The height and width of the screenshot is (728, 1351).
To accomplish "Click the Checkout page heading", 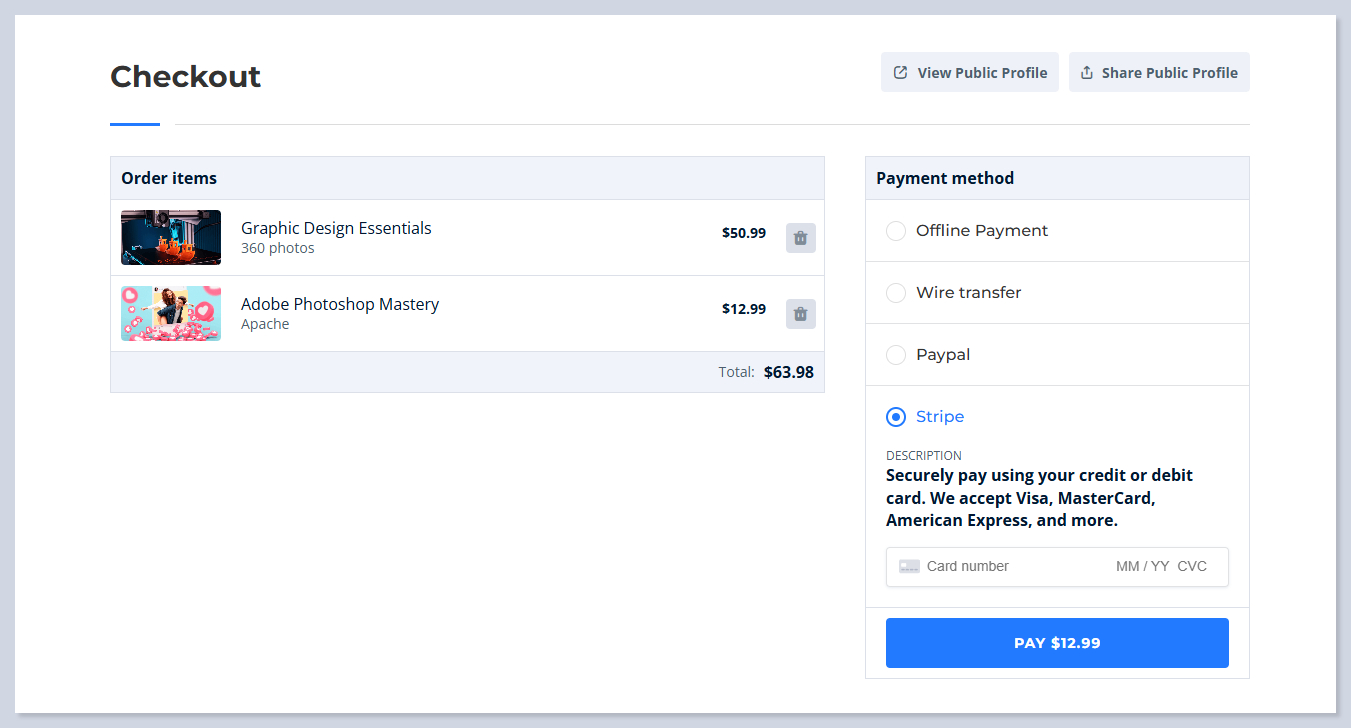I will (x=185, y=77).
